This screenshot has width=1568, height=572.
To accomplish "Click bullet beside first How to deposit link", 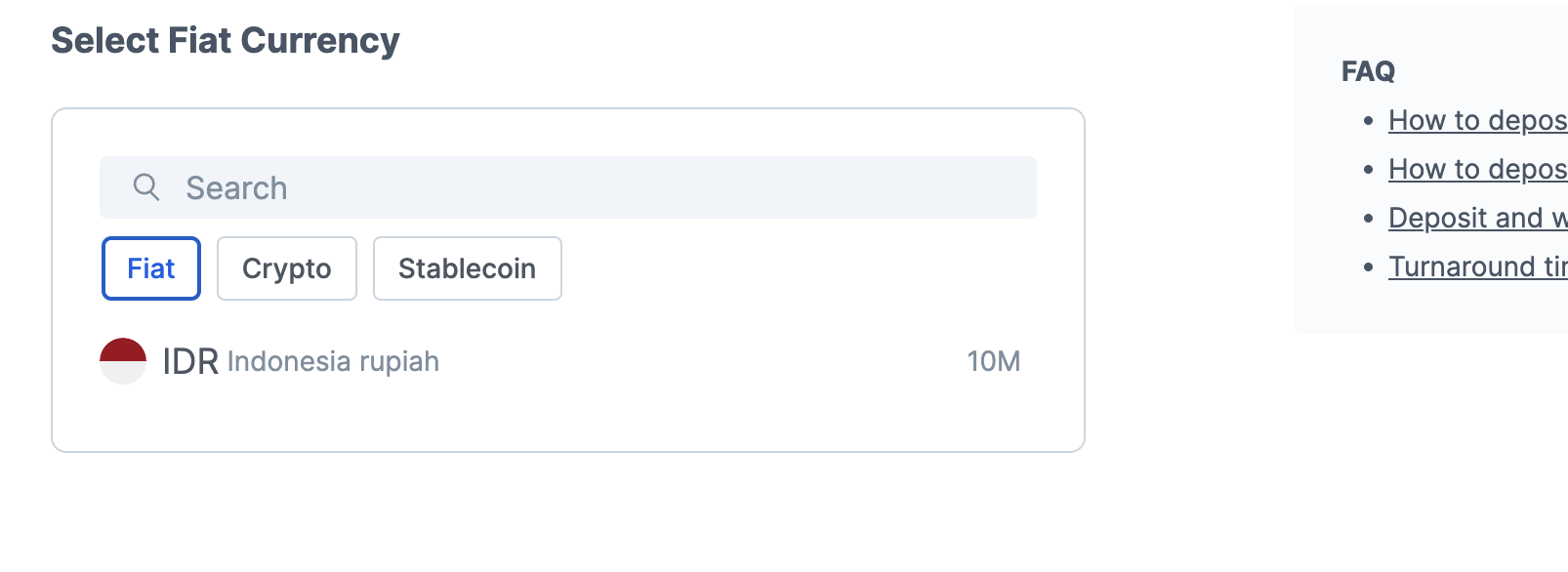I will pyautogui.click(x=1369, y=121).
